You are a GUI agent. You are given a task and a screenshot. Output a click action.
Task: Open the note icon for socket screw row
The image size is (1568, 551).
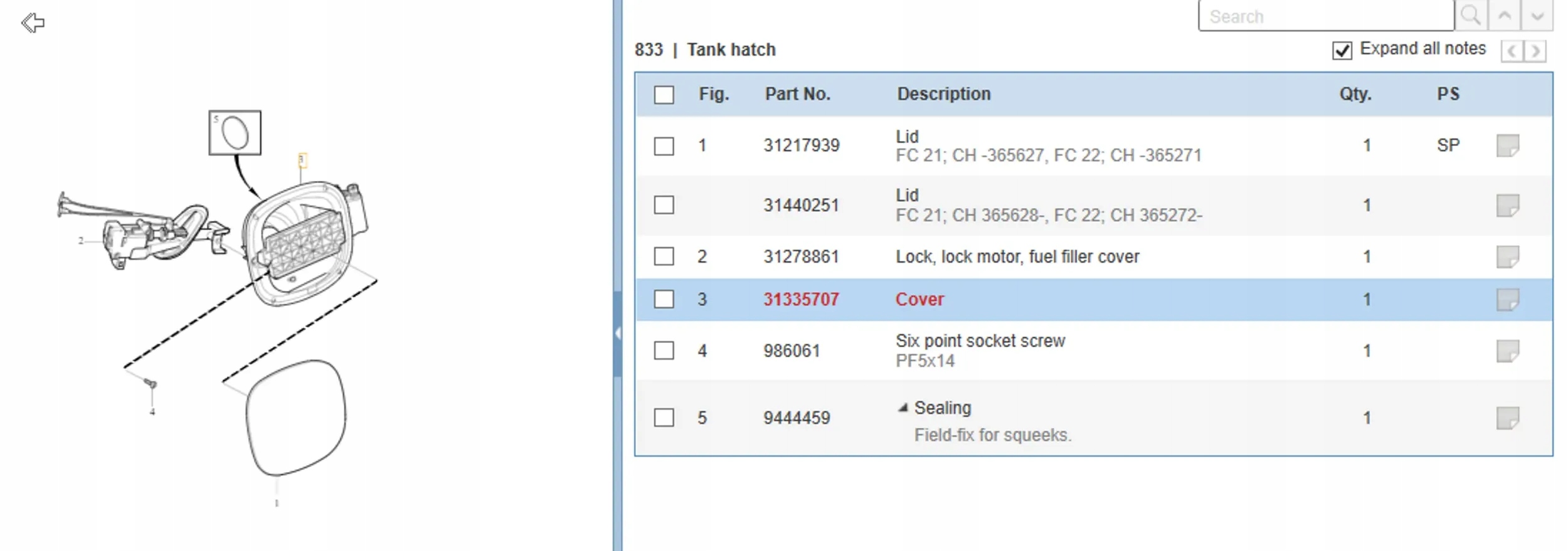(1507, 351)
